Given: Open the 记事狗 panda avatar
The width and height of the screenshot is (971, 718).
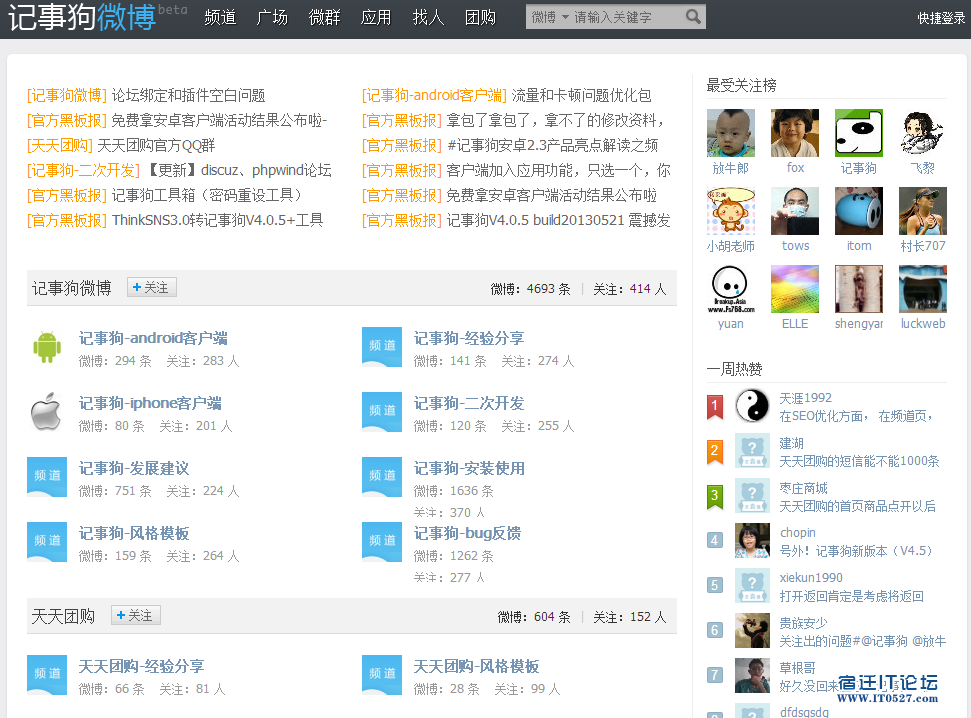Looking at the screenshot, I should tap(859, 133).
